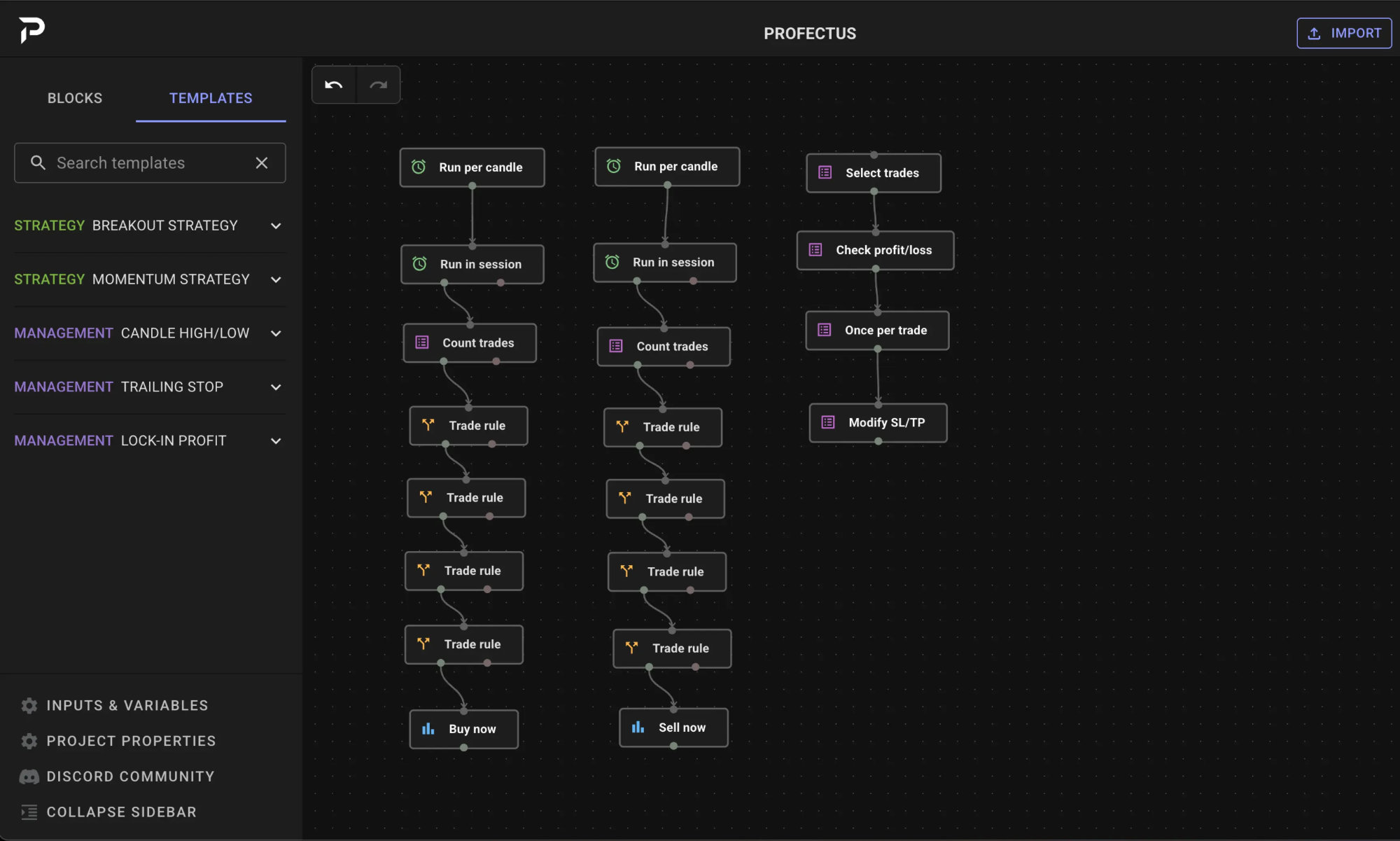Click the redo arrow button

[x=378, y=85]
